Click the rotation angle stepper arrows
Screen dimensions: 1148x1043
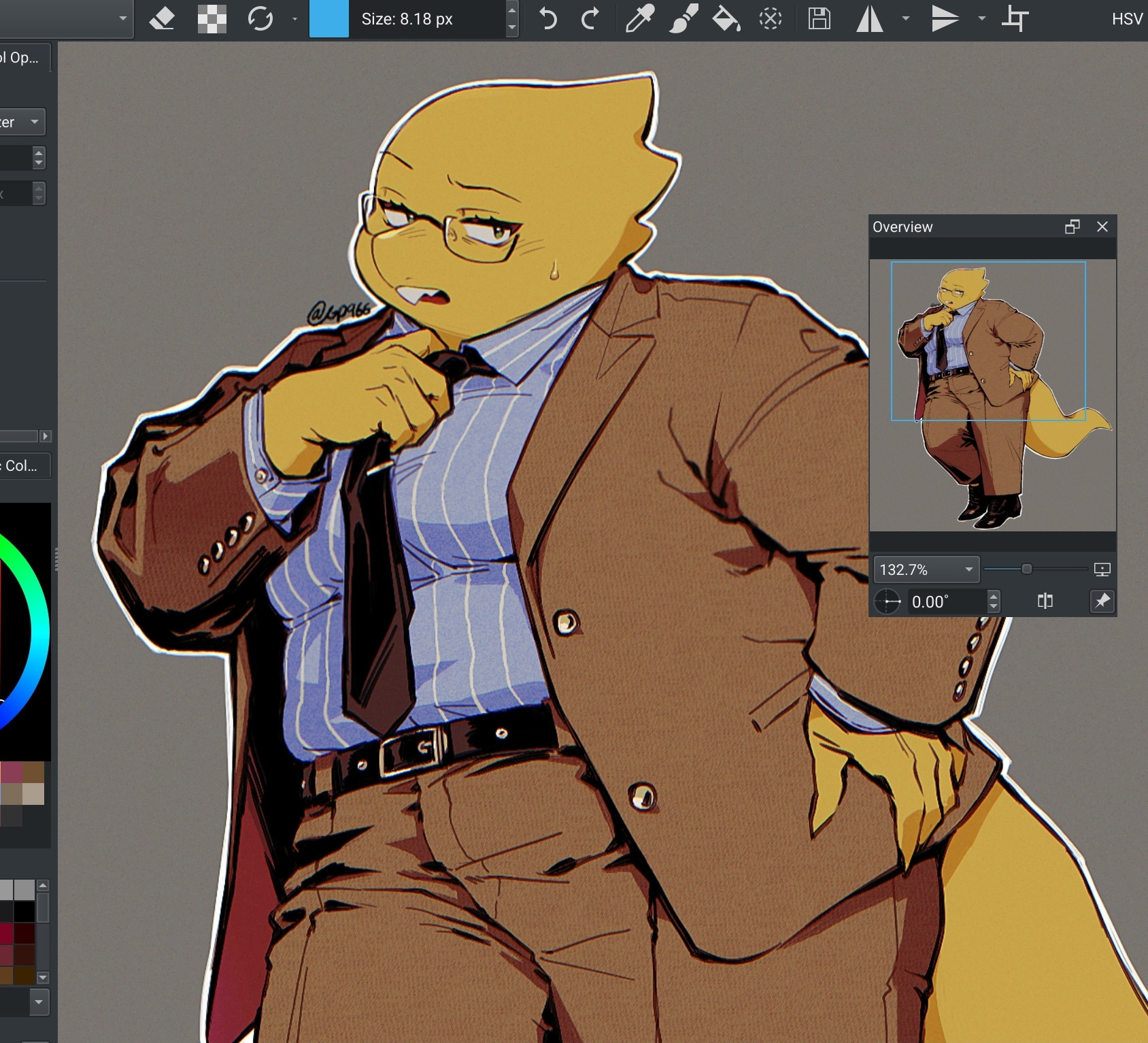click(x=994, y=602)
